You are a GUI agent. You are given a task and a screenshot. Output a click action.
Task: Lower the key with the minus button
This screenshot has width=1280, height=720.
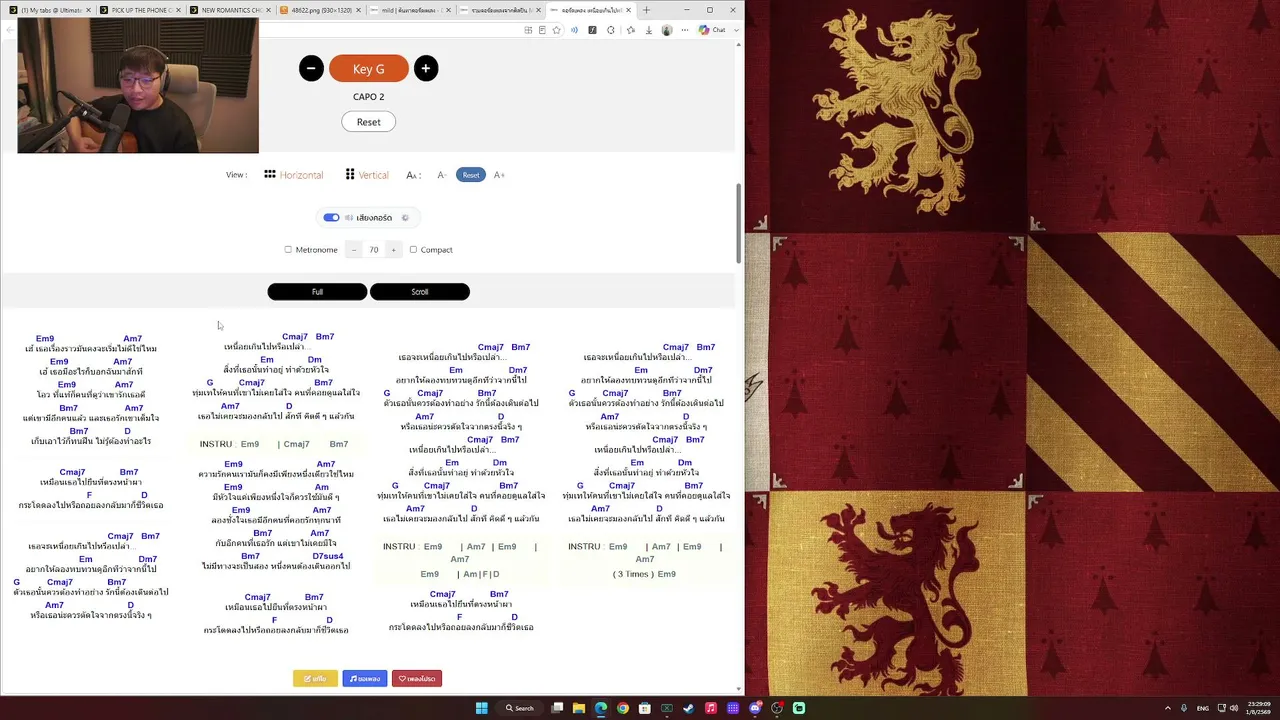[311, 68]
